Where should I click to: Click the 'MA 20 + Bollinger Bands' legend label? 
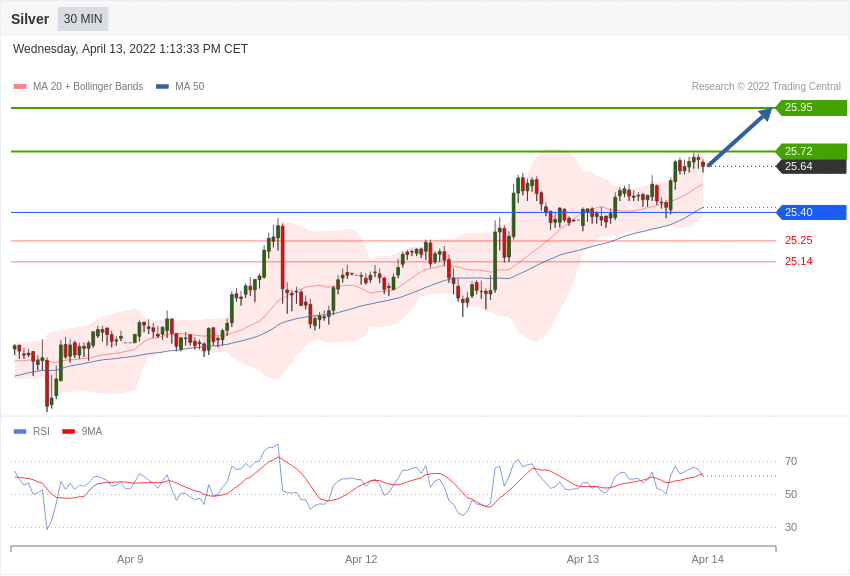[88, 86]
